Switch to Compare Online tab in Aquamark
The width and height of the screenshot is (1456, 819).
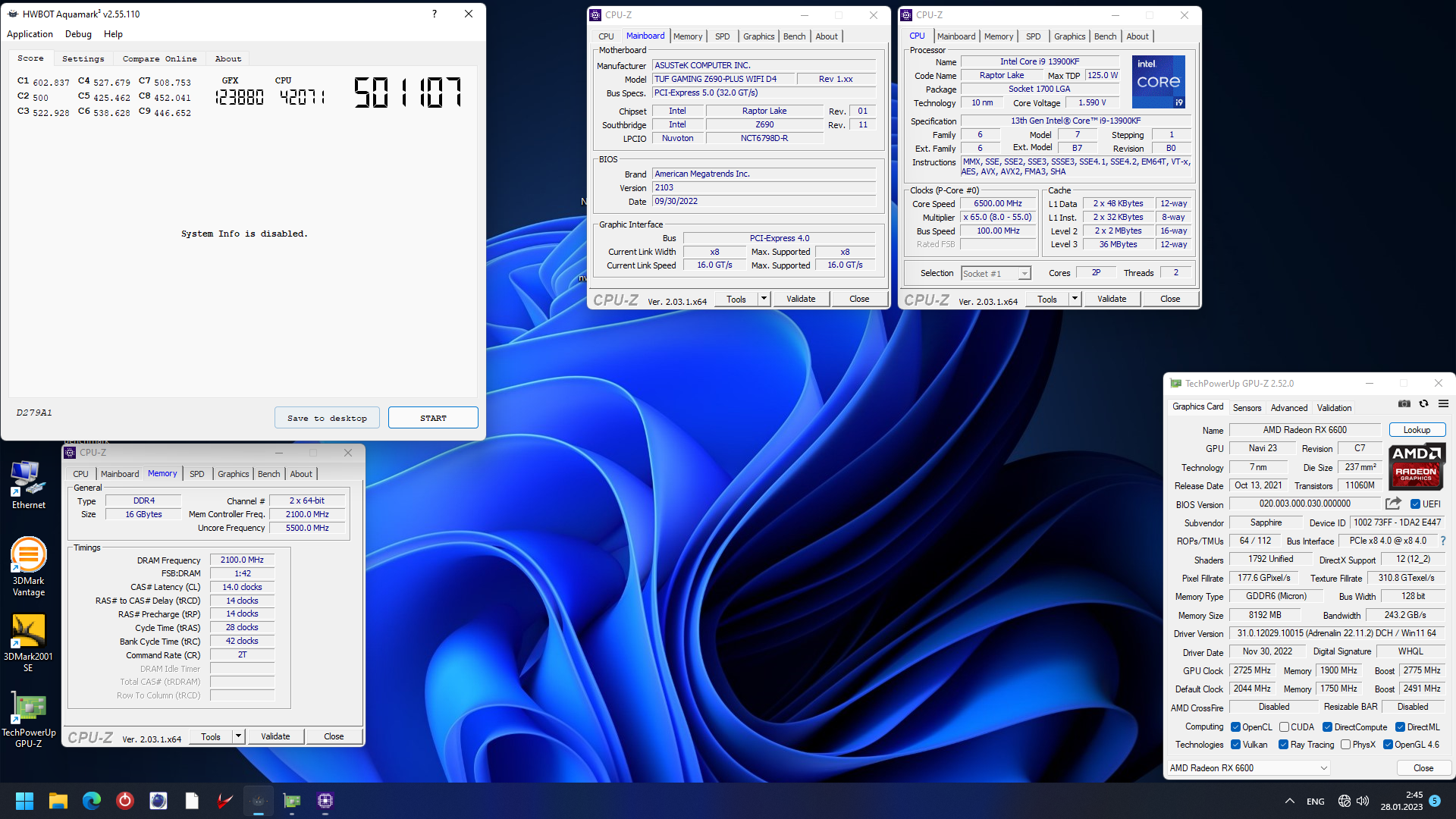pos(159,58)
